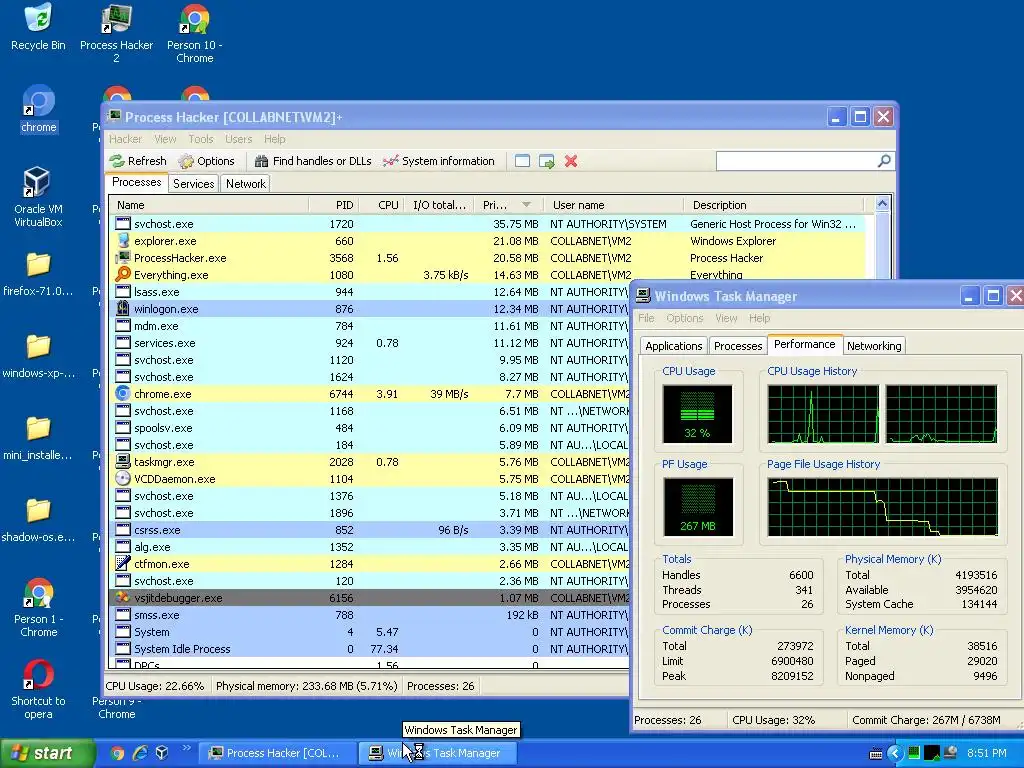Select the lsass.exe row
The height and width of the screenshot is (768, 1024).
371,292
